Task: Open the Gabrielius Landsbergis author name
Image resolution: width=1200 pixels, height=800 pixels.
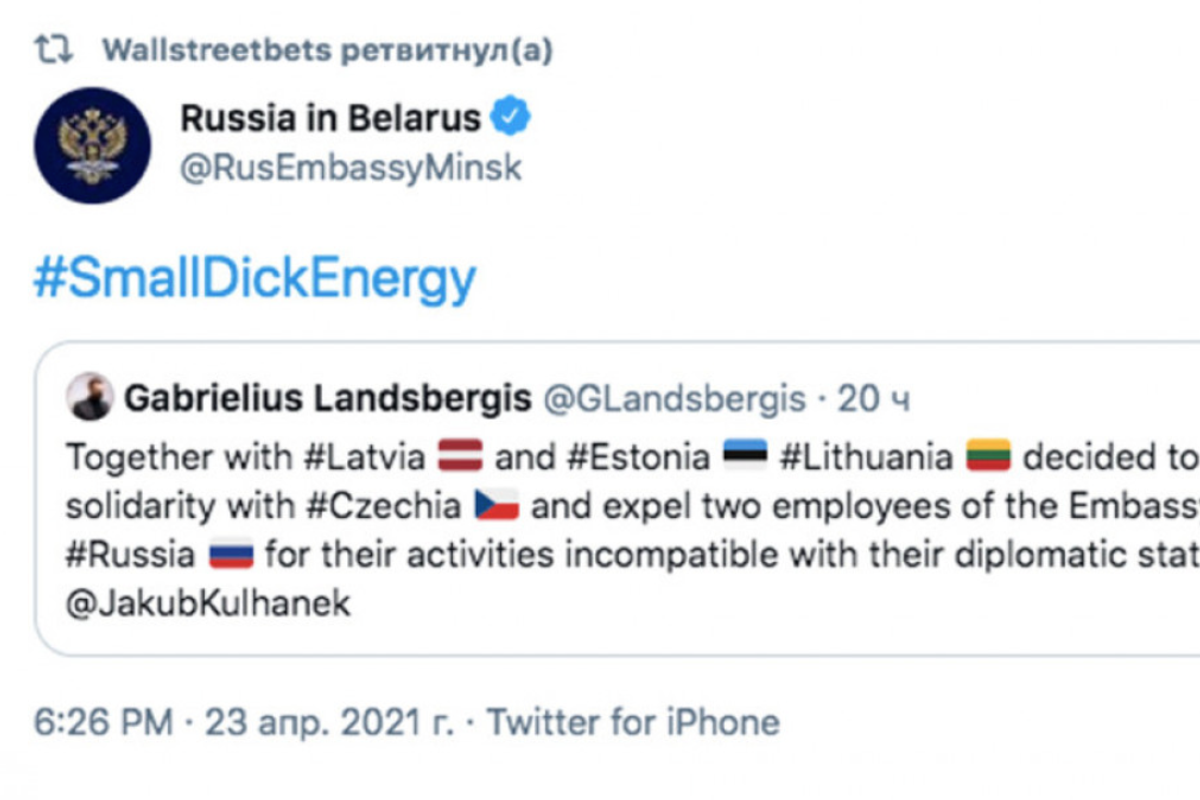Action: (x=328, y=400)
